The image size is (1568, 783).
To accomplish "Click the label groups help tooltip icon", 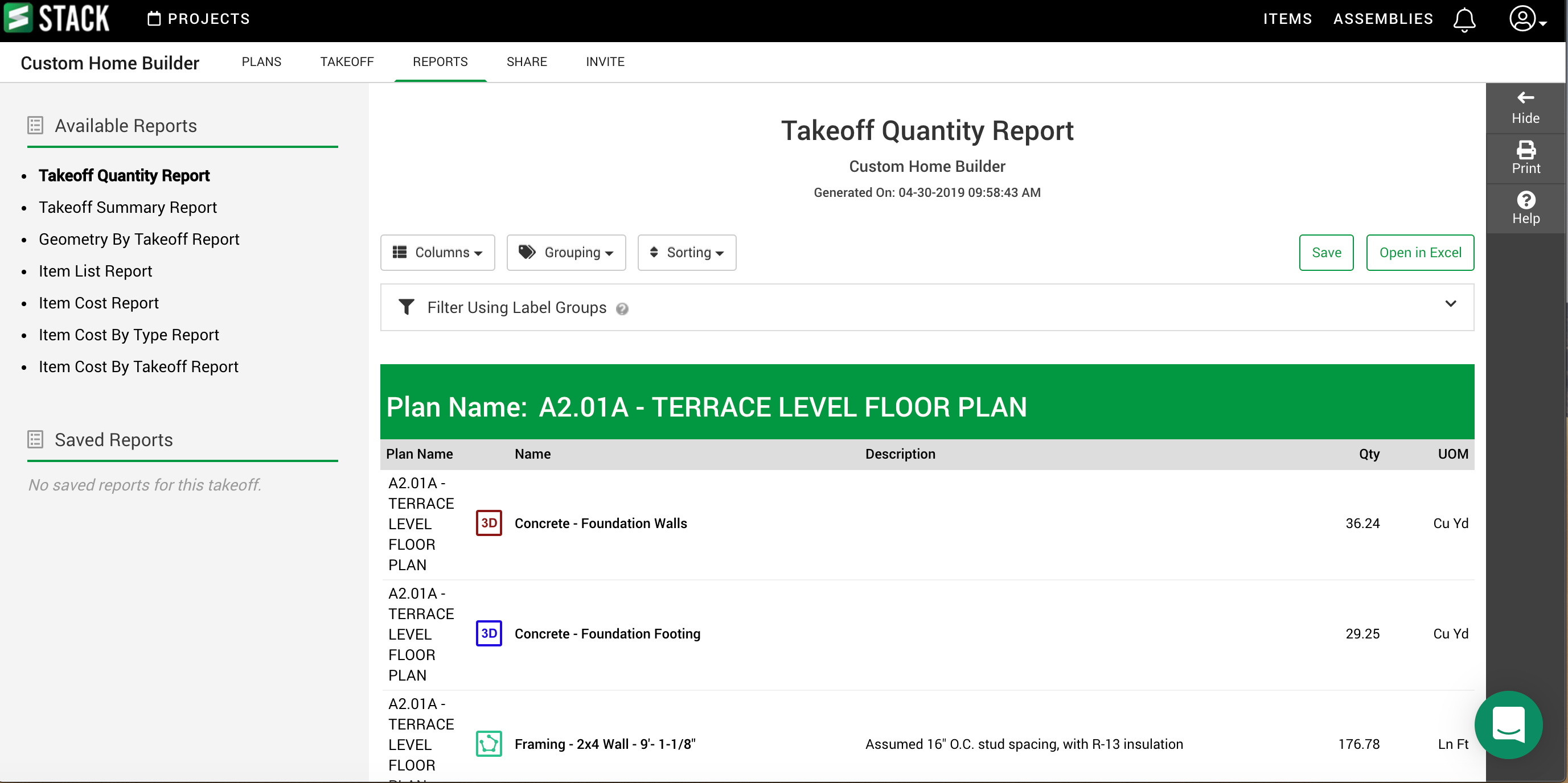I will 622,309.
